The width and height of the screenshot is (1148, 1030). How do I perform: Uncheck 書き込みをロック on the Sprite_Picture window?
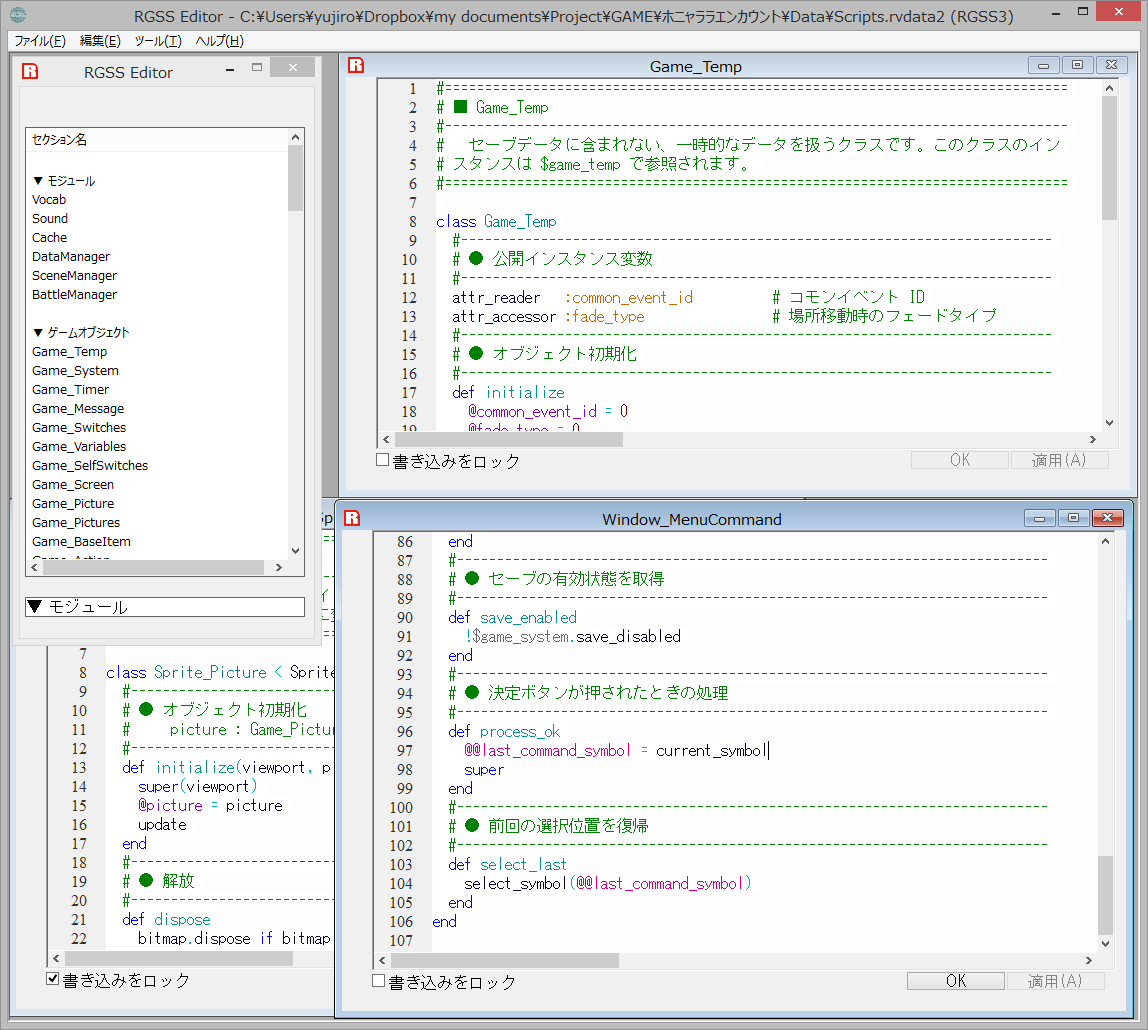(x=52, y=978)
